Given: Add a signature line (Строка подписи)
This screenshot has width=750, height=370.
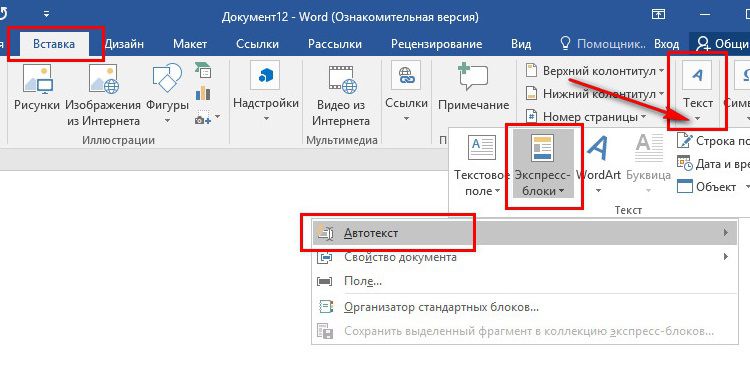Looking at the screenshot, I should click(x=713, y=141).
